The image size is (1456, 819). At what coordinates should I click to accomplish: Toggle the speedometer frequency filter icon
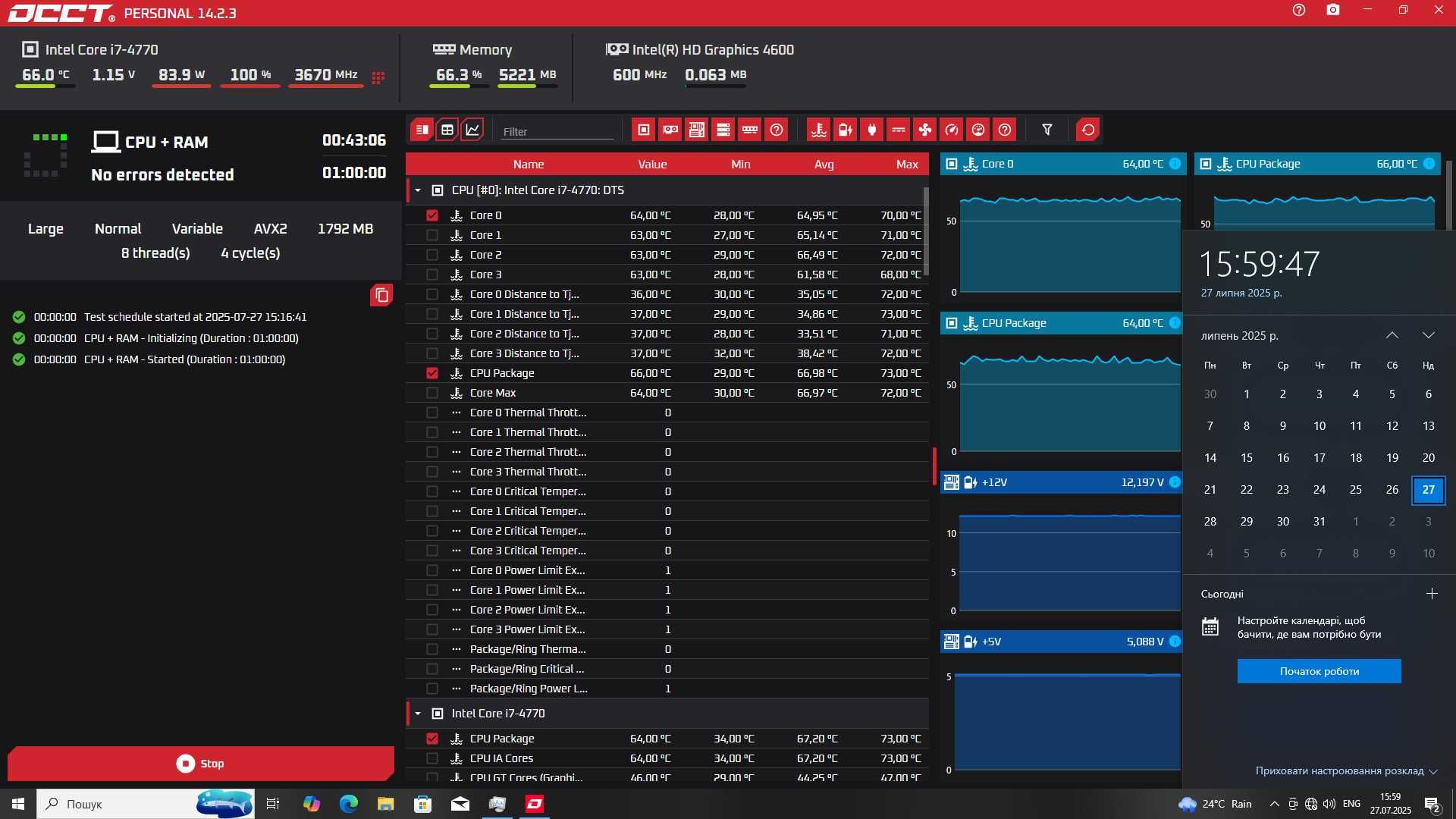tap(952, 130)
